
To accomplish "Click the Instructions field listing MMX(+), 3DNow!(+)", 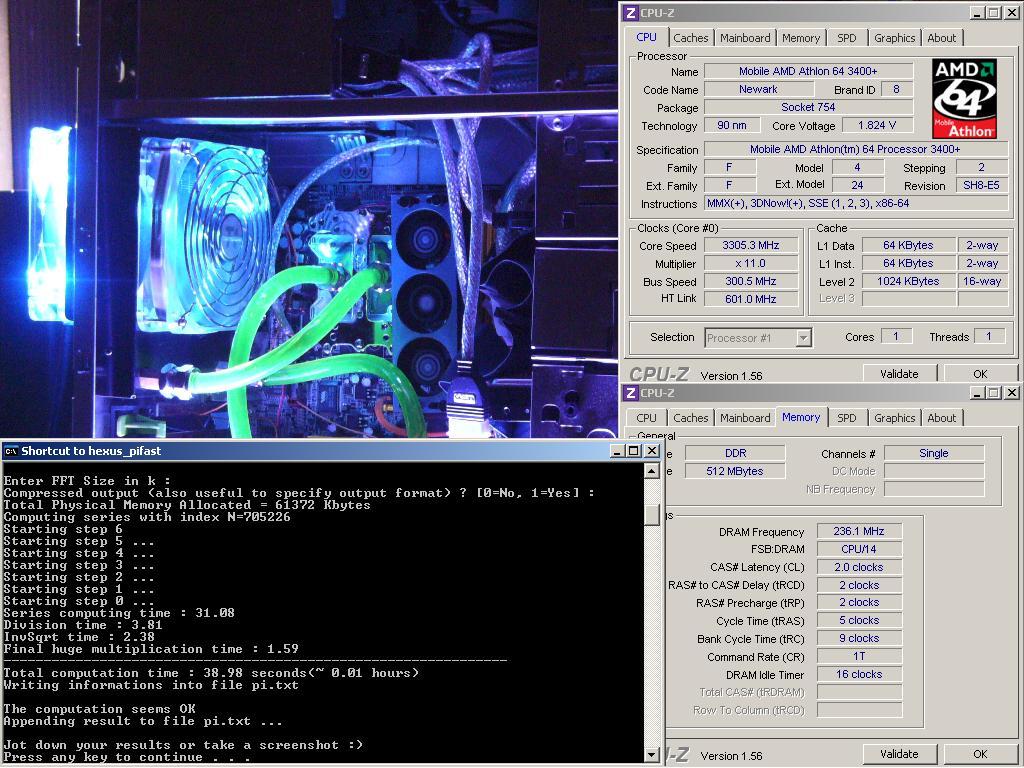I will (856, 204).
